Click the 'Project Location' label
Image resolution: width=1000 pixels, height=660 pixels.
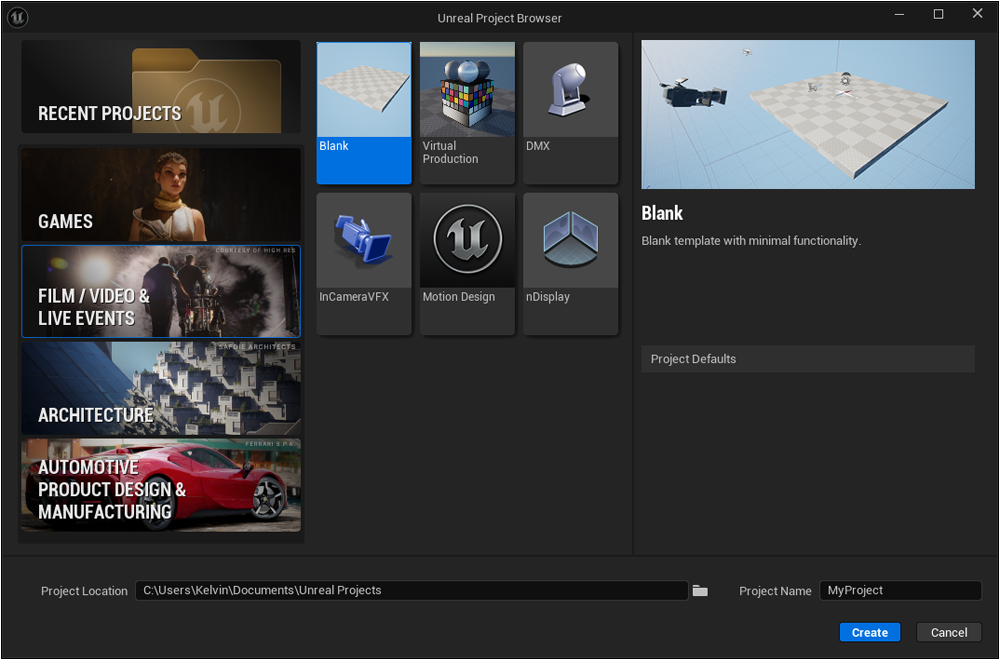tap(84, 591)
